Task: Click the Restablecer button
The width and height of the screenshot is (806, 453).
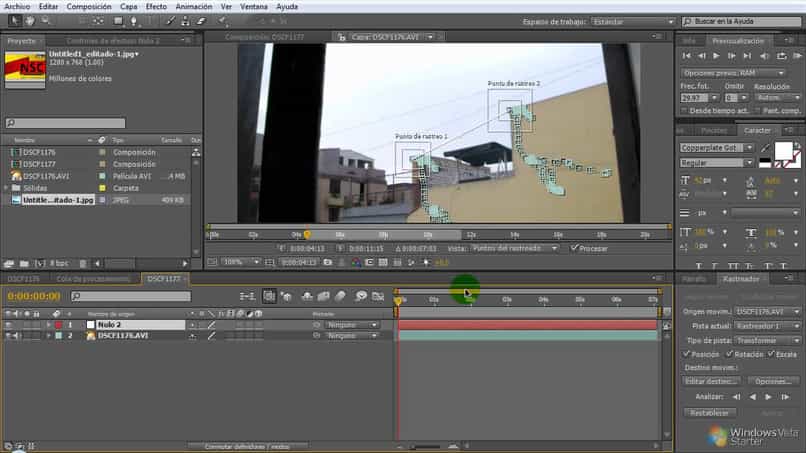Action: 709,412
